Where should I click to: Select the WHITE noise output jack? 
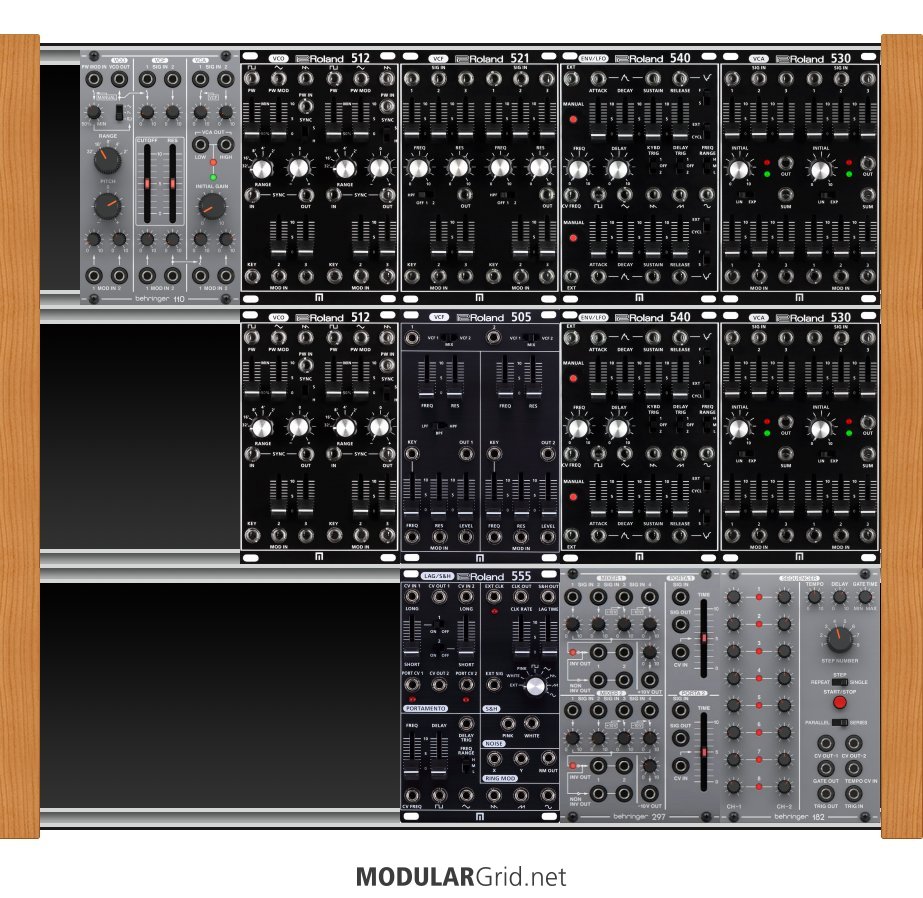532,723
